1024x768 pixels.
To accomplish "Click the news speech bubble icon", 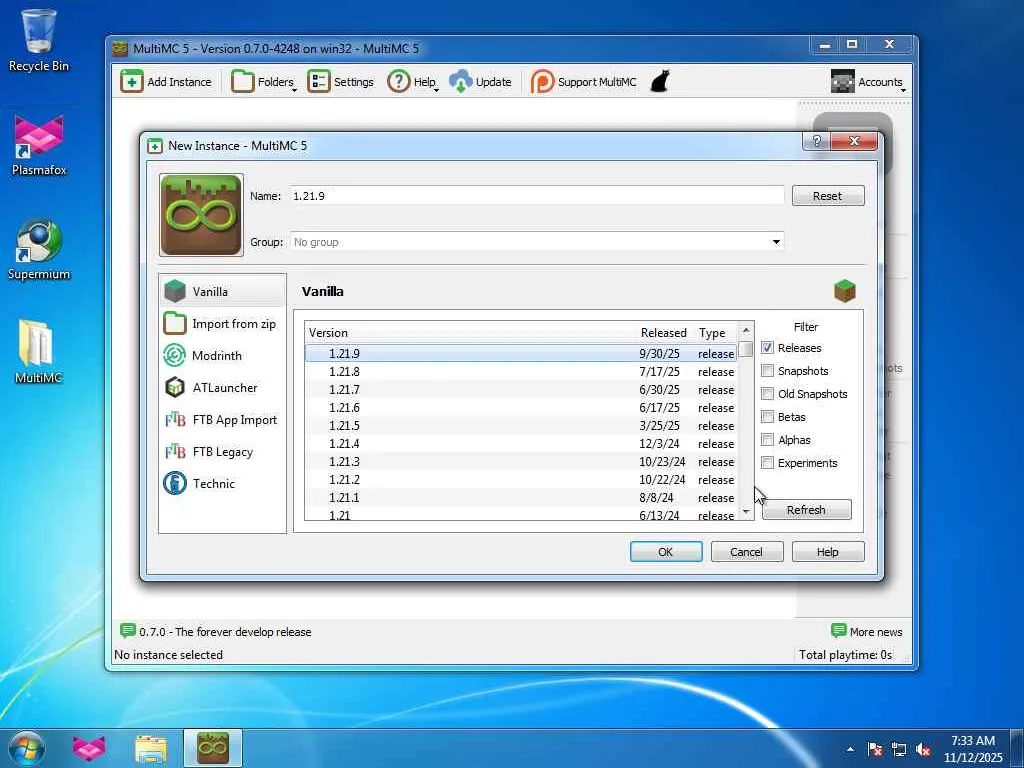I will point(127,631).
